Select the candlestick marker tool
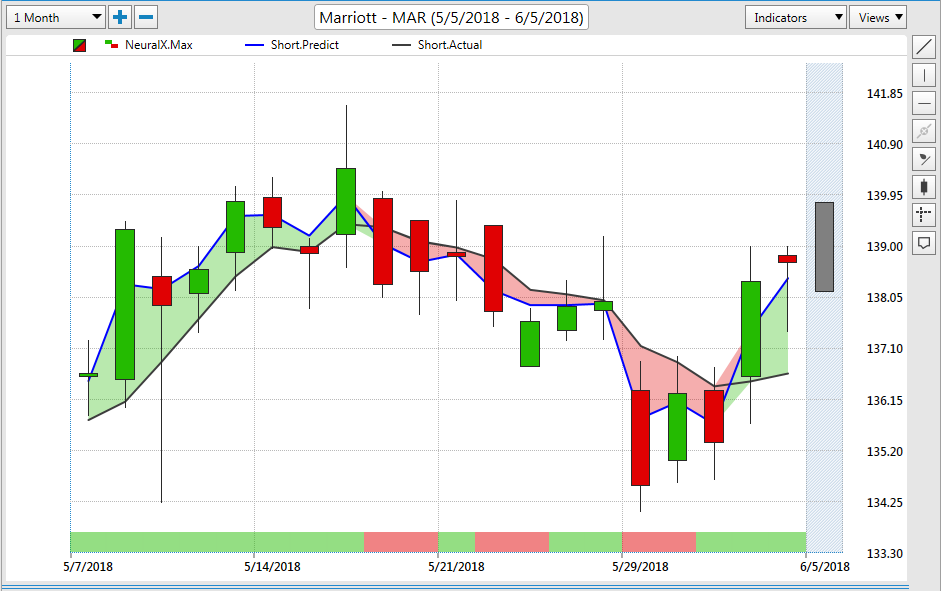 point(923,186)
